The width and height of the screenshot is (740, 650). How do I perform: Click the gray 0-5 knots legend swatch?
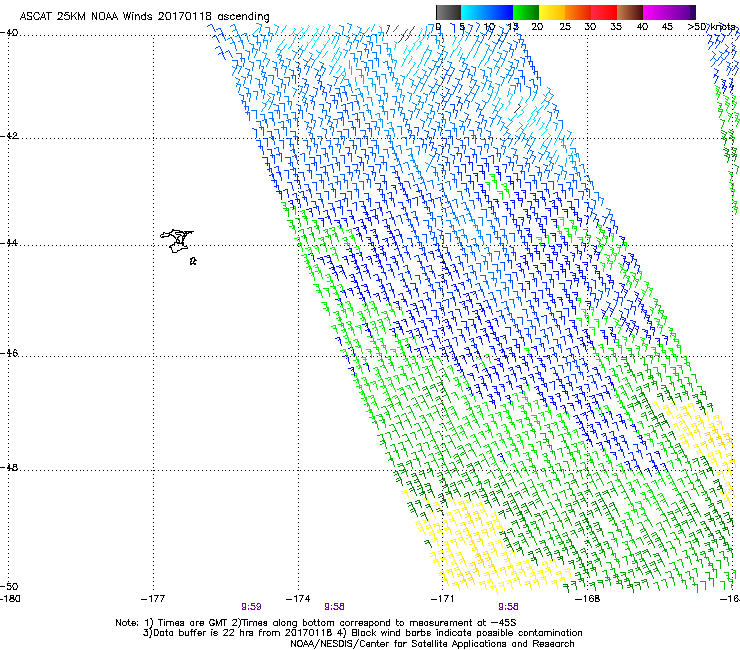[448, 12]
